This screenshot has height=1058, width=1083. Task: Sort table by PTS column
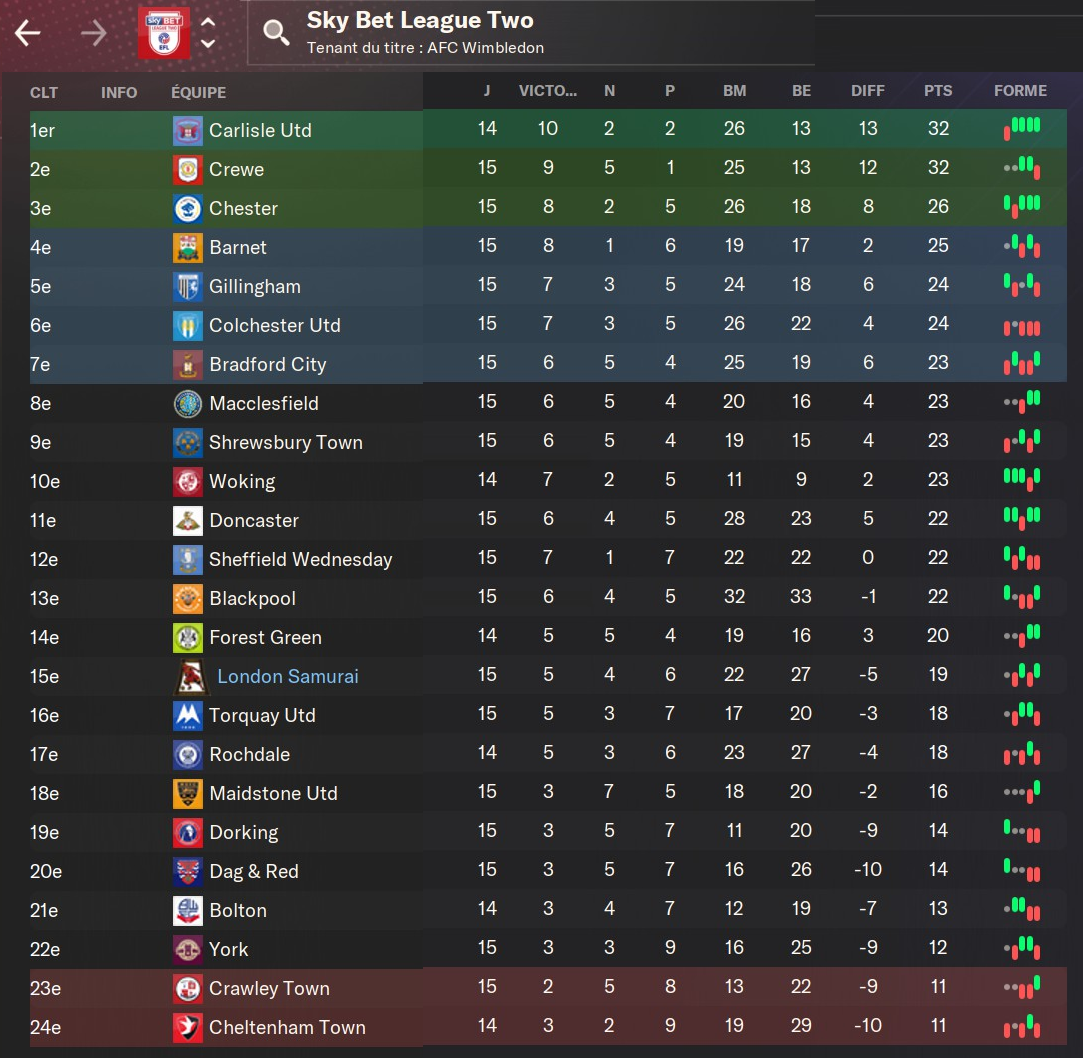click(937, 91)
